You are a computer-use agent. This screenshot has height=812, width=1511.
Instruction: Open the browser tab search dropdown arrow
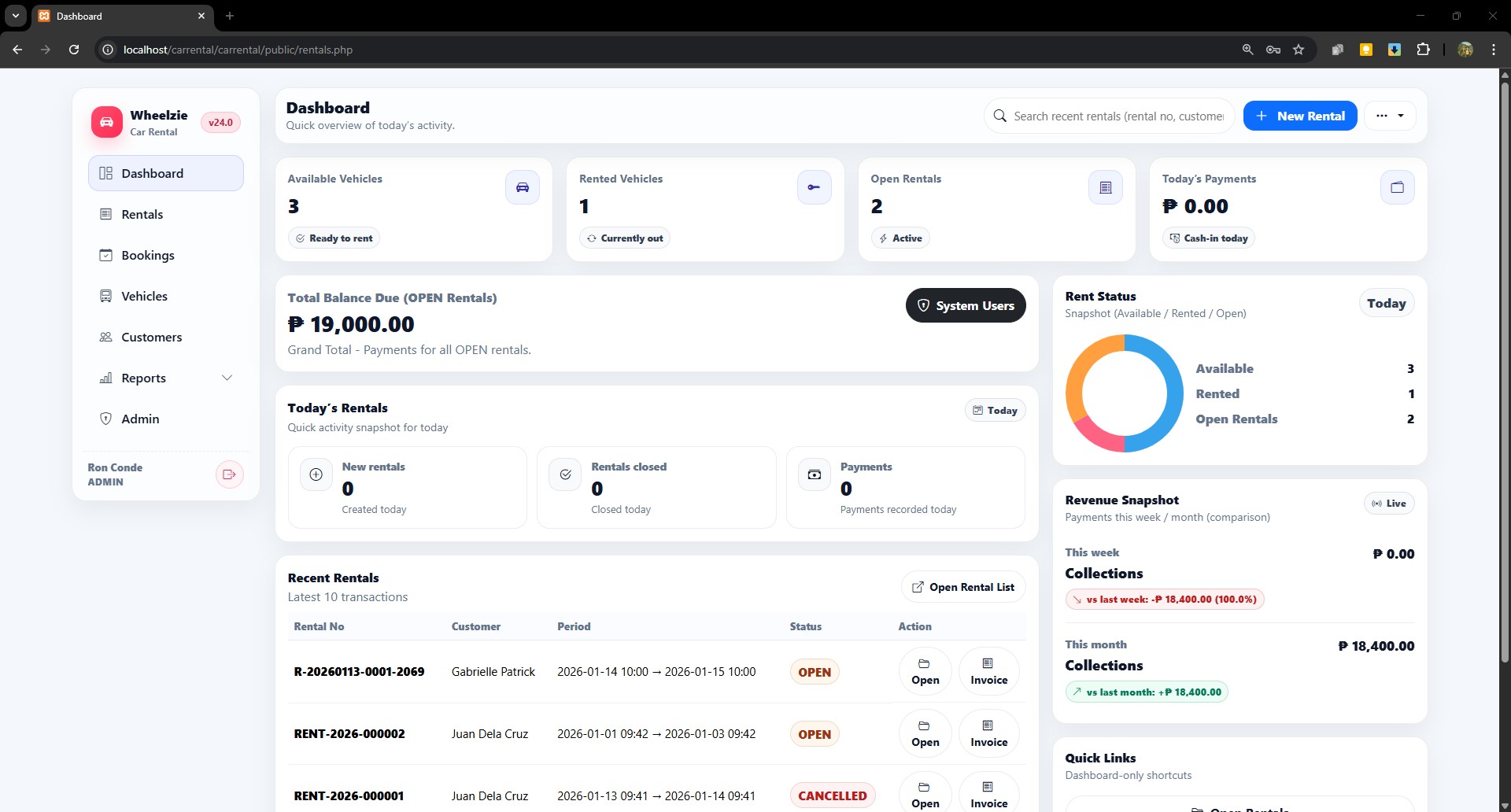pyautogui.click(x=15, y=16)
